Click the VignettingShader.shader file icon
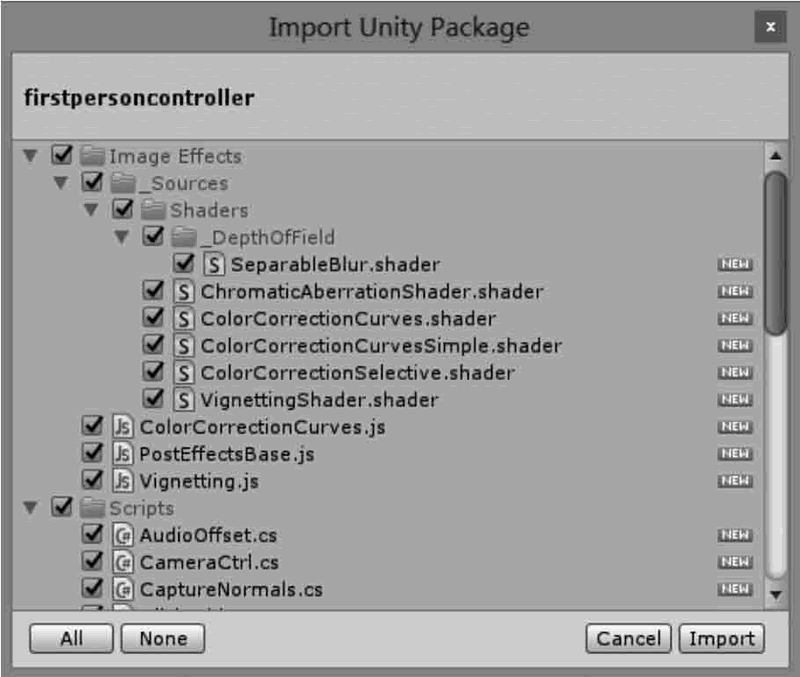 click(184, 399)
